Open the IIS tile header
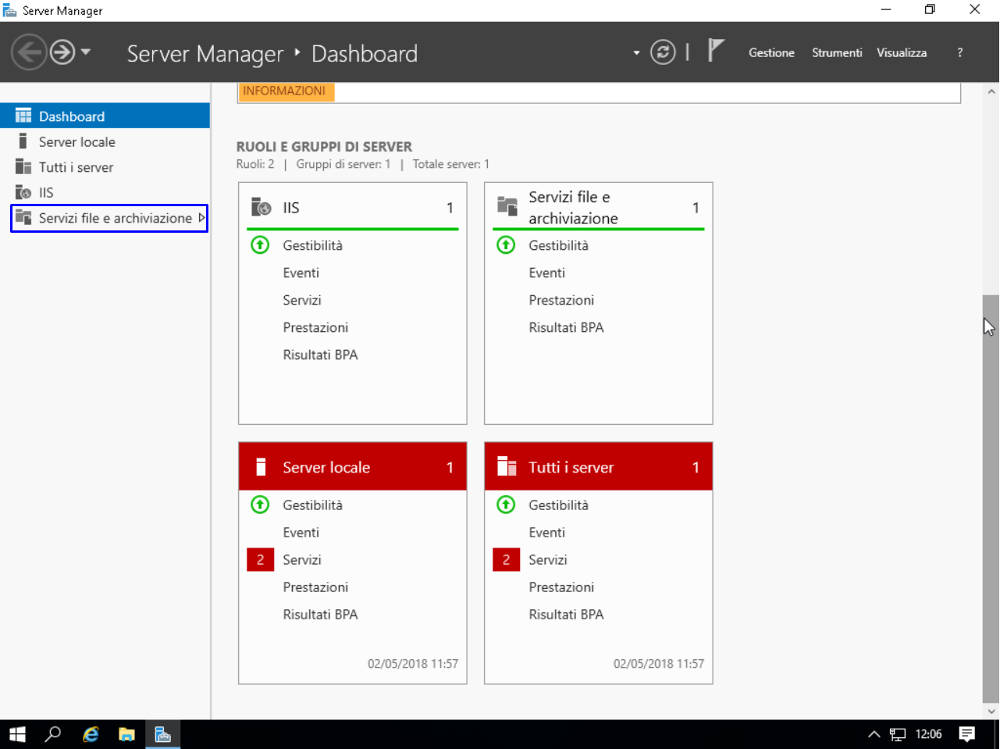This screenshot has height=749, width=1000. [353, 207]
